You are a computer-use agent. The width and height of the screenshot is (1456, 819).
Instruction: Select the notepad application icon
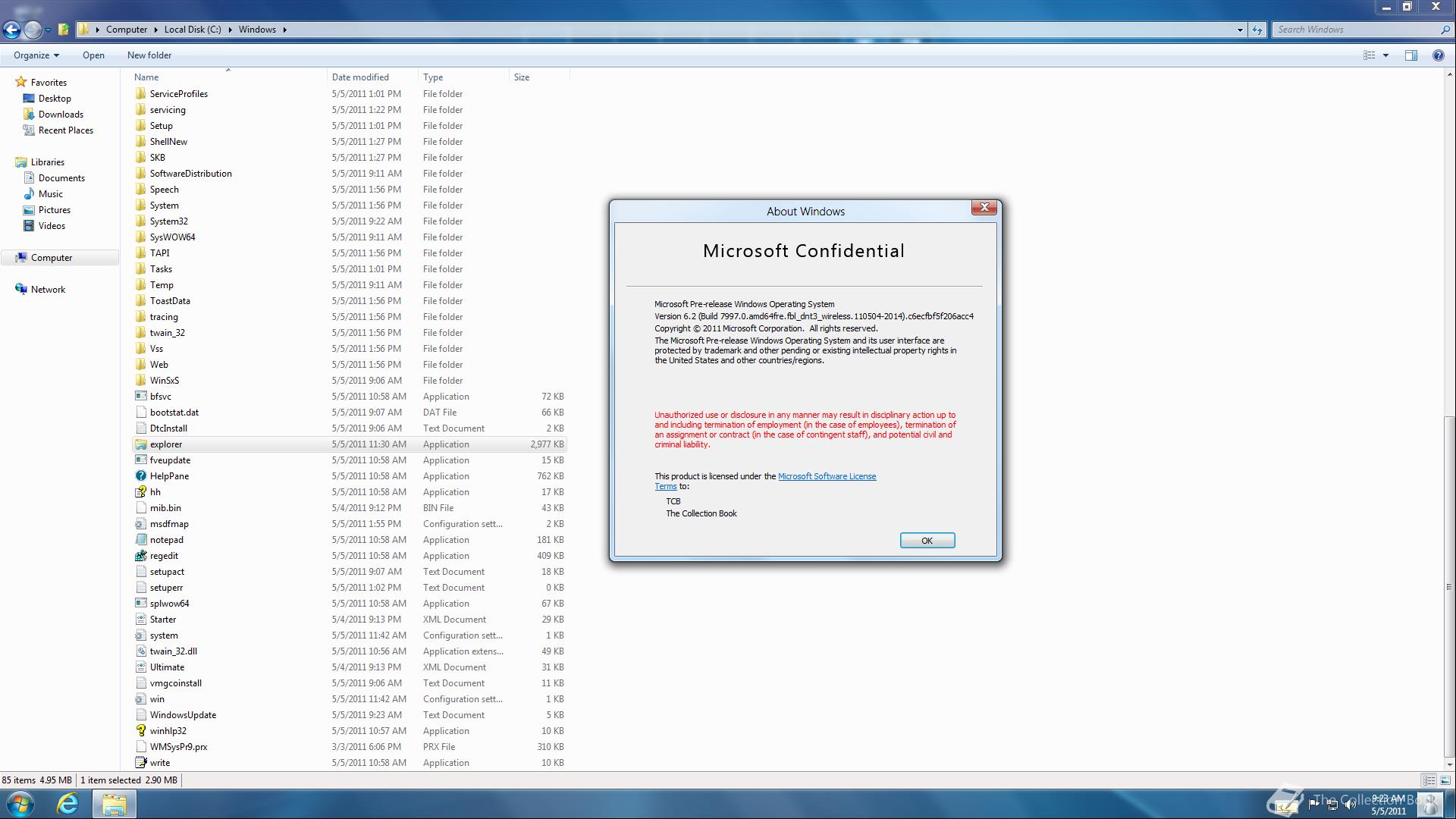pos(140,540)
